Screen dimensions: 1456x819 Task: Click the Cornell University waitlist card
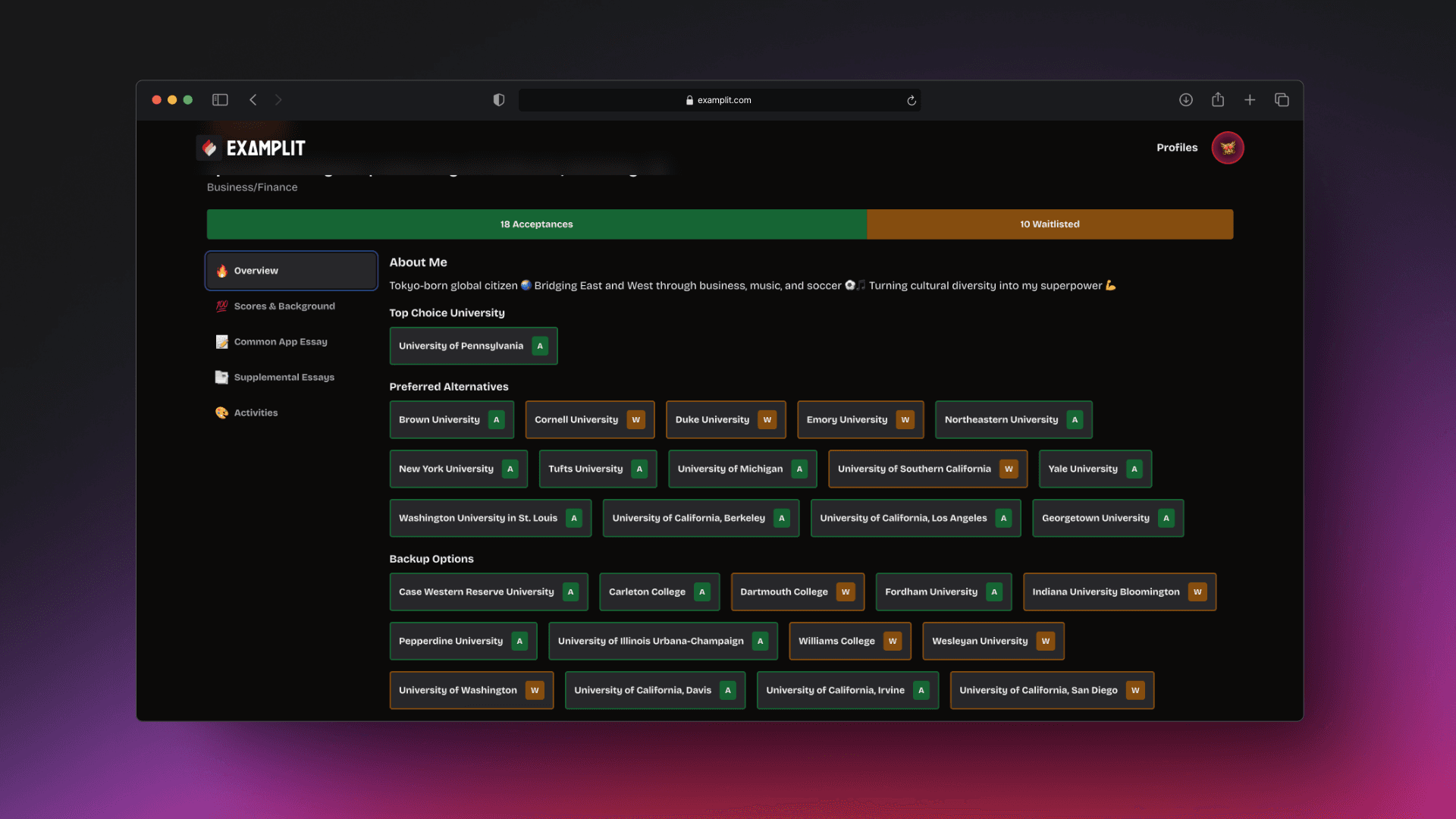coord(589,419)
